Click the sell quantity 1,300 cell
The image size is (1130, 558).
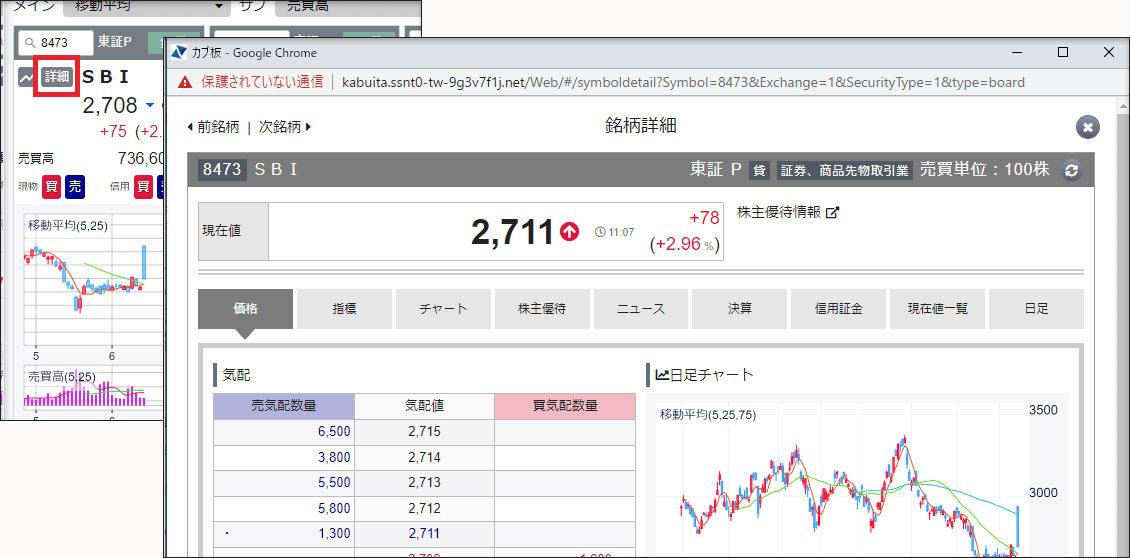coord(284,533)
